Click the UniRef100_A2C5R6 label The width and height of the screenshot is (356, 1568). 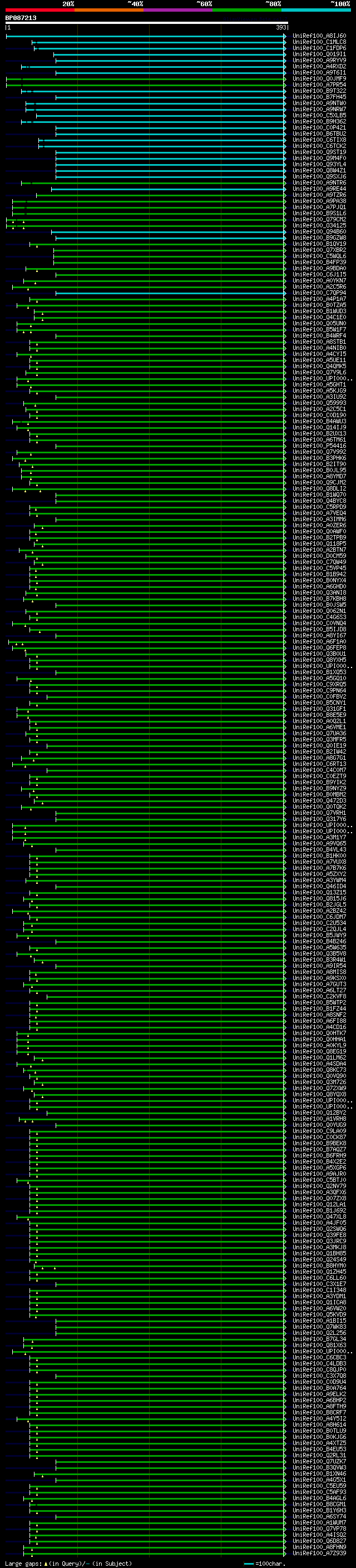pyautogui.click(x=319, y=286)
